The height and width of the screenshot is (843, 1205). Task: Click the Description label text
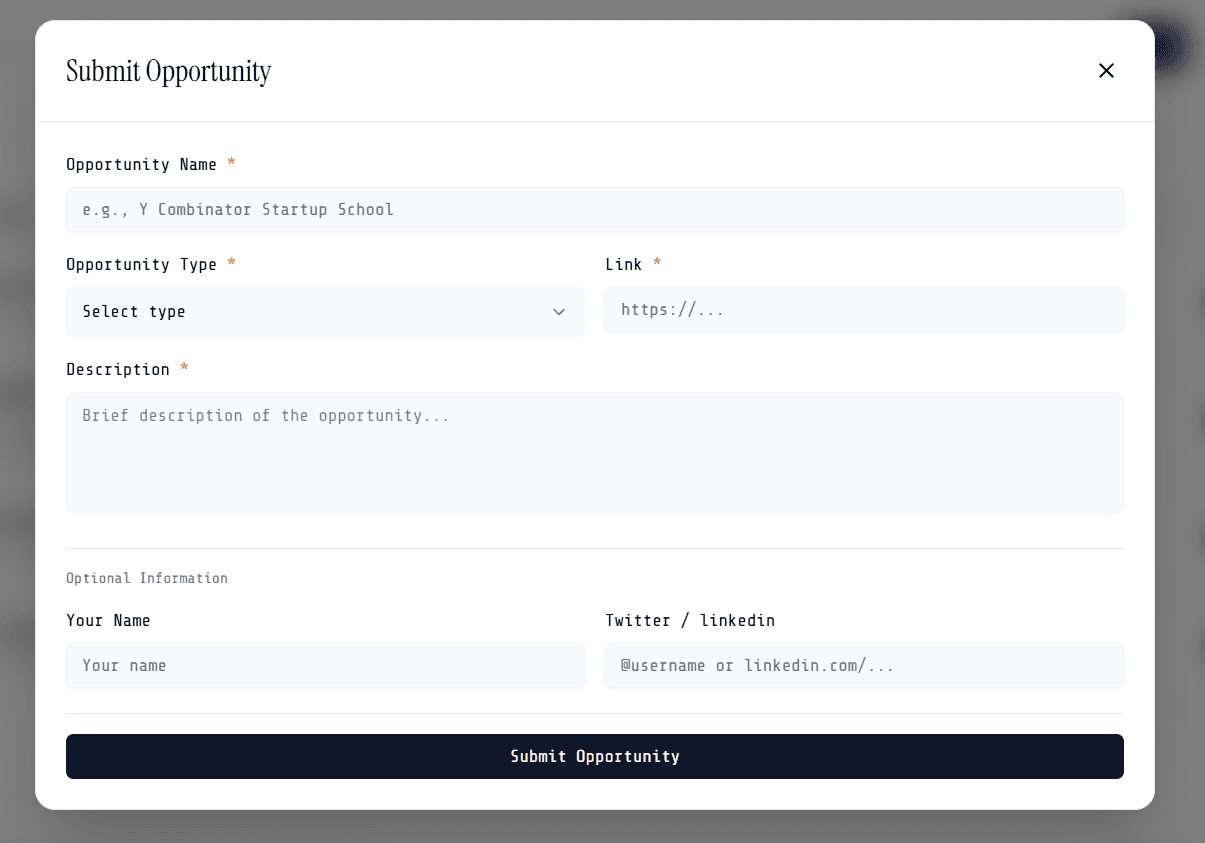118,369
